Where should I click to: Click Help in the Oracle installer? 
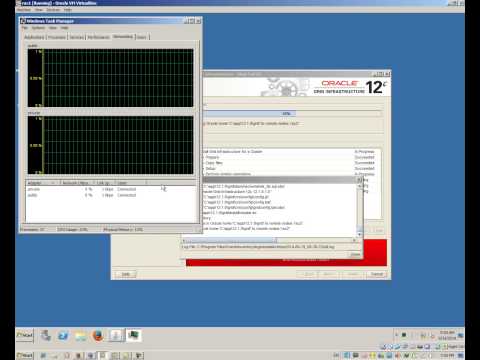coord(126,274)
